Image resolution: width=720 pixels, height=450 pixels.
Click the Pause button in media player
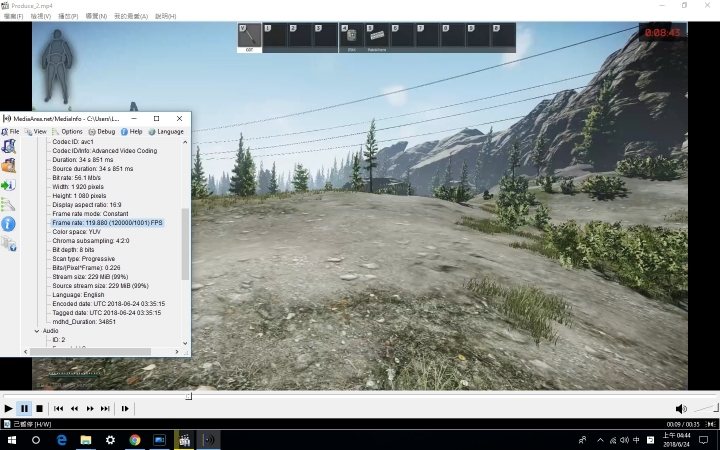(x=24, y=408)
